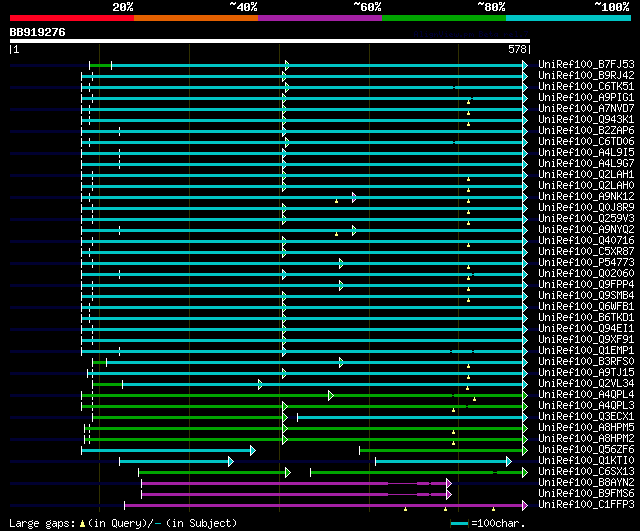Click the red 20% legend color bar
This screenshot has width=640, height=531.
[x=72, y=18]
